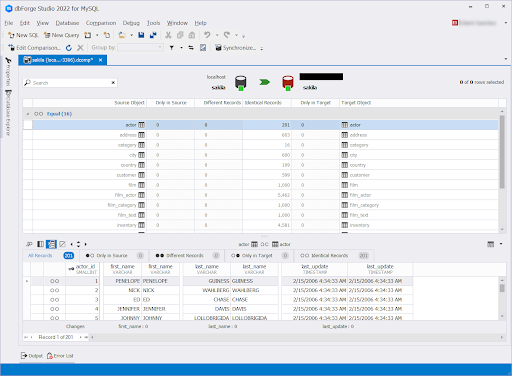The width and height of the screenshot is (512, 376).
Task: Click the filter funnel icon
Action: pyautogui.click(x=171, y=48)
